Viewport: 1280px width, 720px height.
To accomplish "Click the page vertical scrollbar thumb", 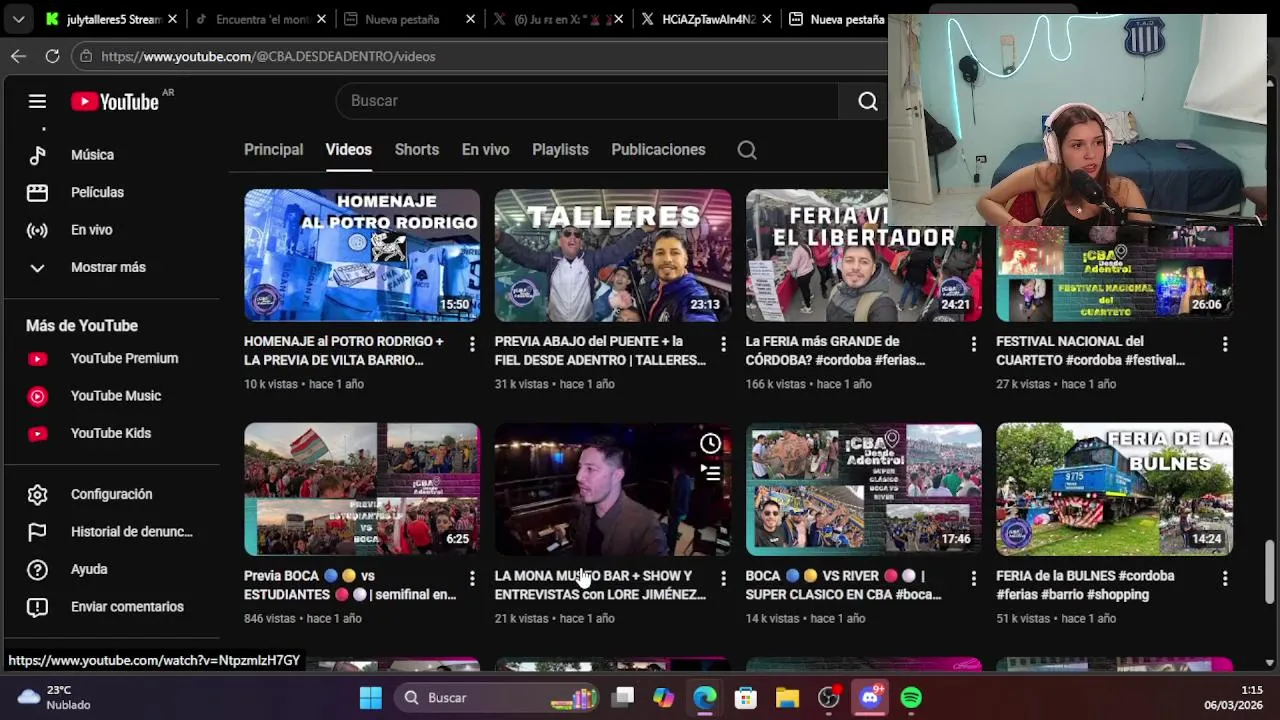I will [x=1270, y=573].
